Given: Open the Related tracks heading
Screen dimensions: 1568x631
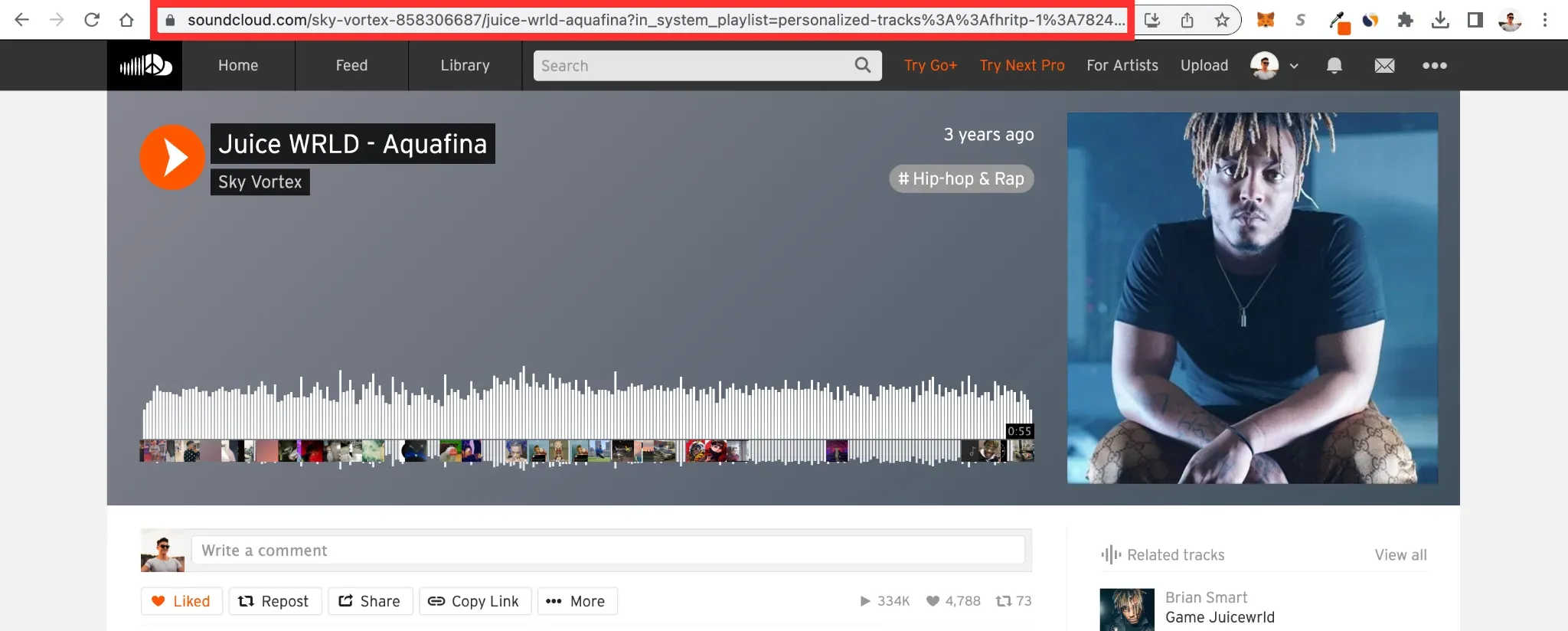Looking at the screenshot, I should click(1175, 554).
